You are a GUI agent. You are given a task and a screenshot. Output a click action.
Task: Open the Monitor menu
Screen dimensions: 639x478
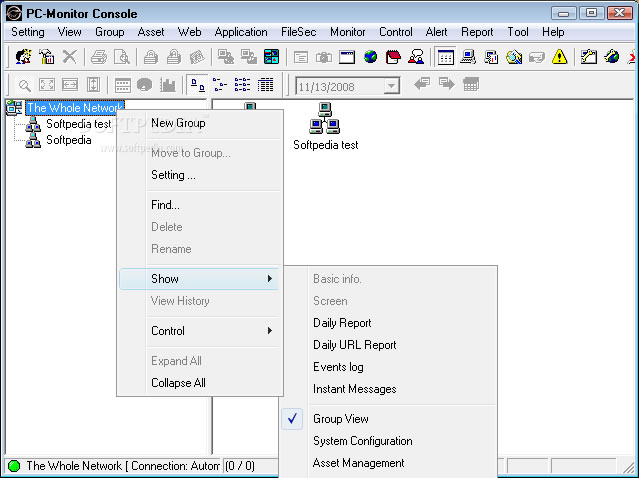click(x=348, y=32)
